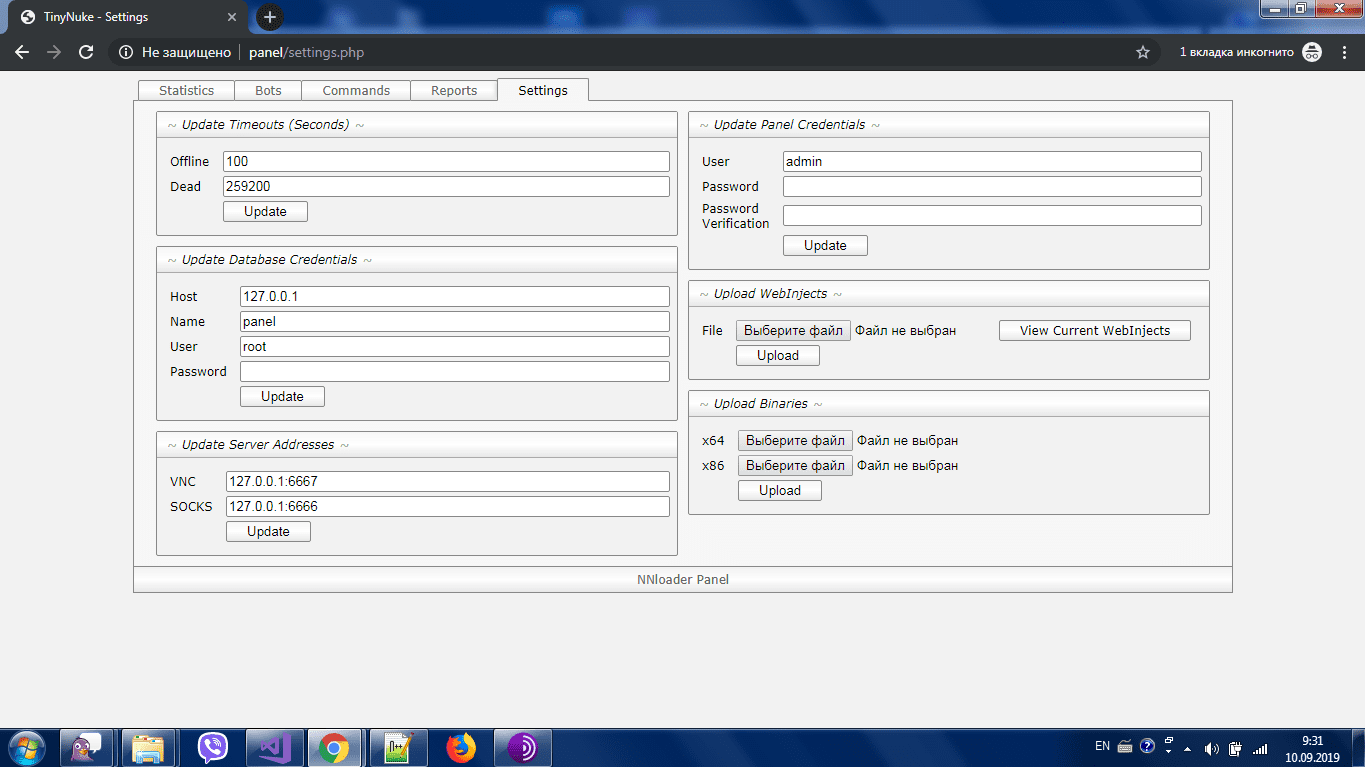This screenshot has height=767, width=1365.
Task: Open the Reports tab
Action: pyautogui.click(x=454, y=90)
